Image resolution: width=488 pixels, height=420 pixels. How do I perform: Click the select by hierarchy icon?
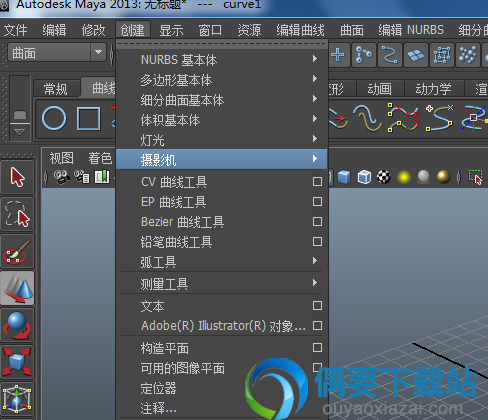click(363, 55)
